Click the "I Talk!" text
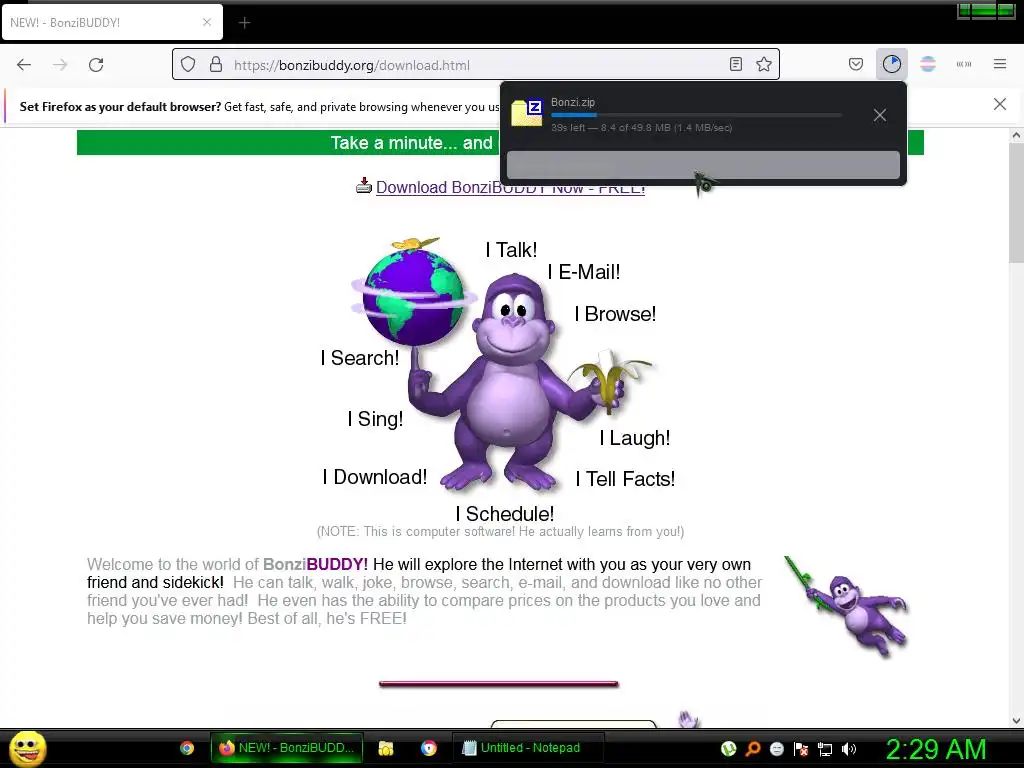The height and width of the screenshot is (768, 1024). pyautogui.click(x=511, y=249)
